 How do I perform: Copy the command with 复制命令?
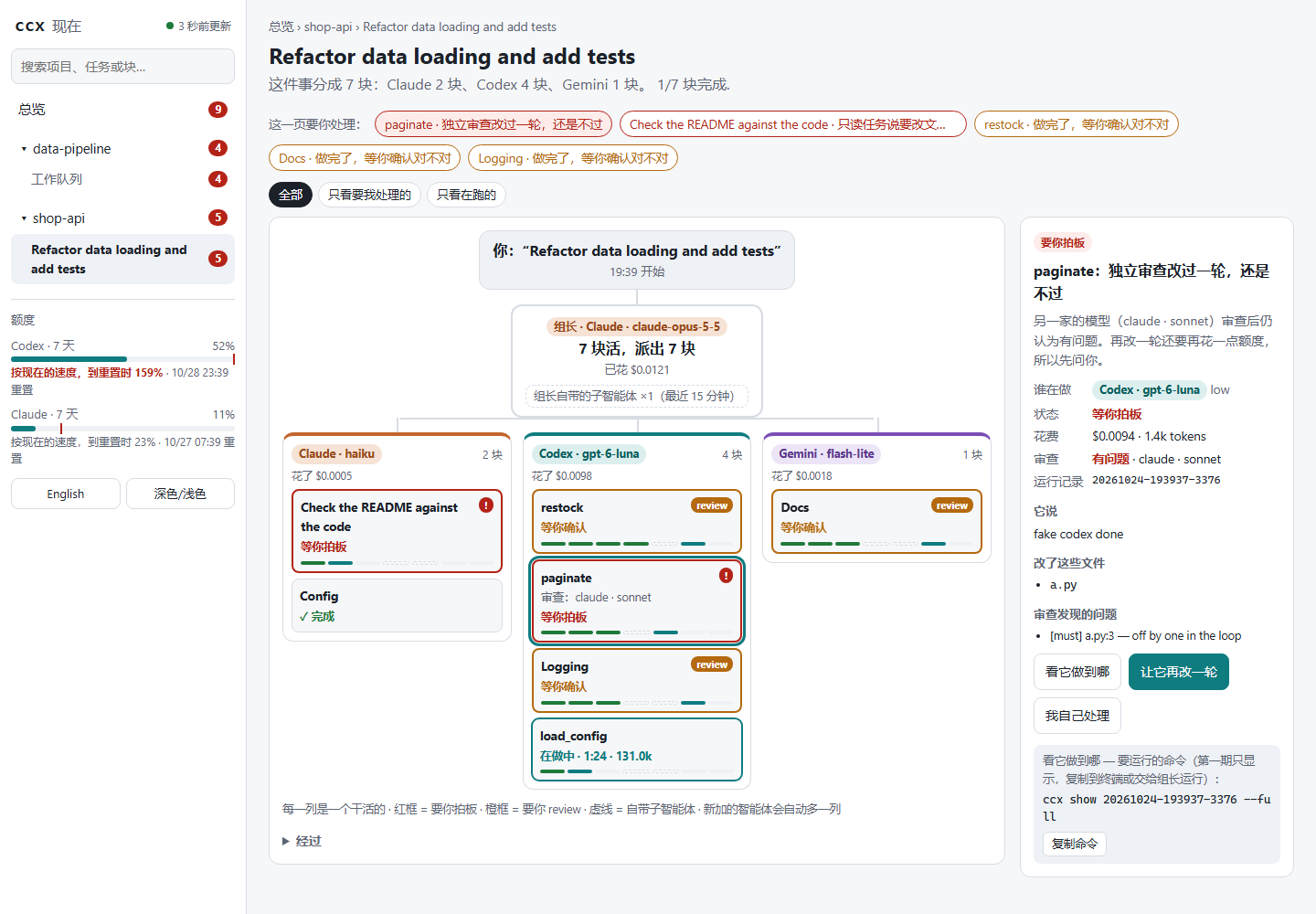(1075, 844)
